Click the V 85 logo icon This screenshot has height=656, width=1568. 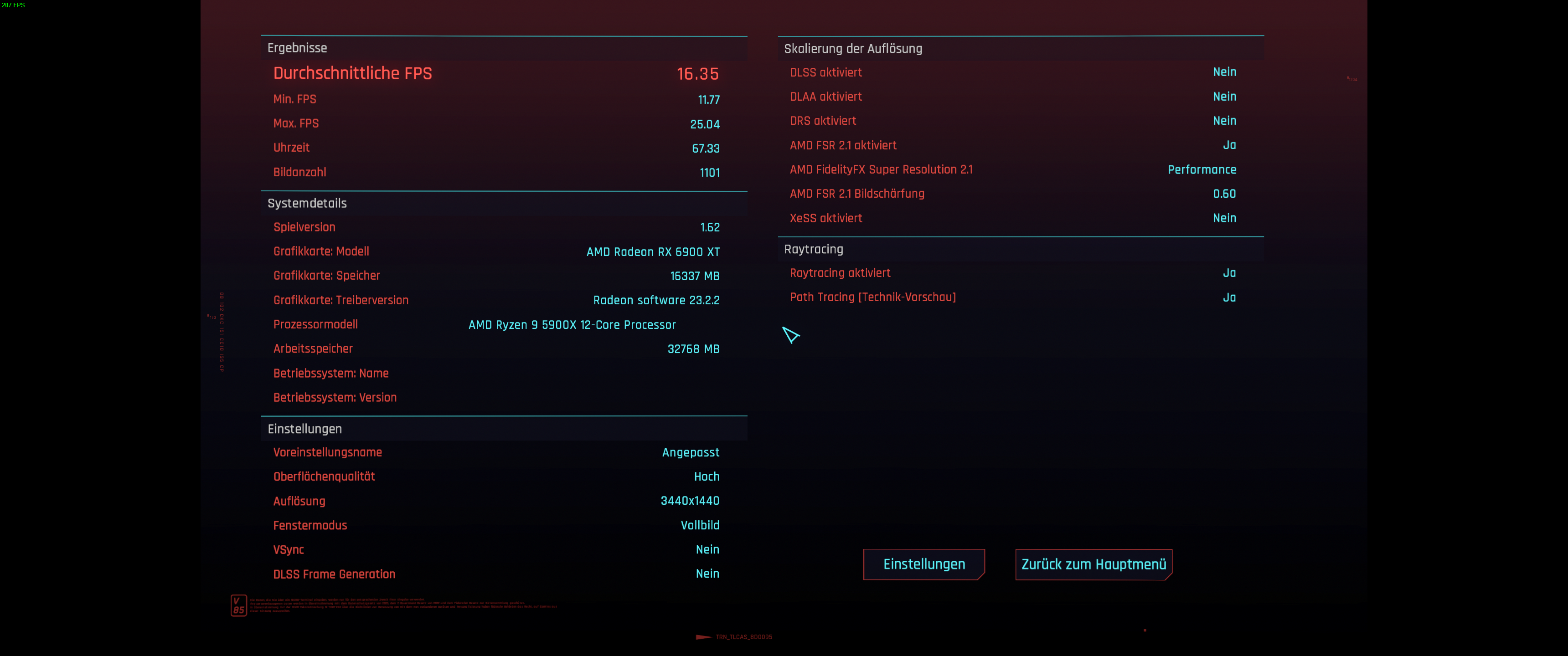pyautogui.click(x=238, y=605)
